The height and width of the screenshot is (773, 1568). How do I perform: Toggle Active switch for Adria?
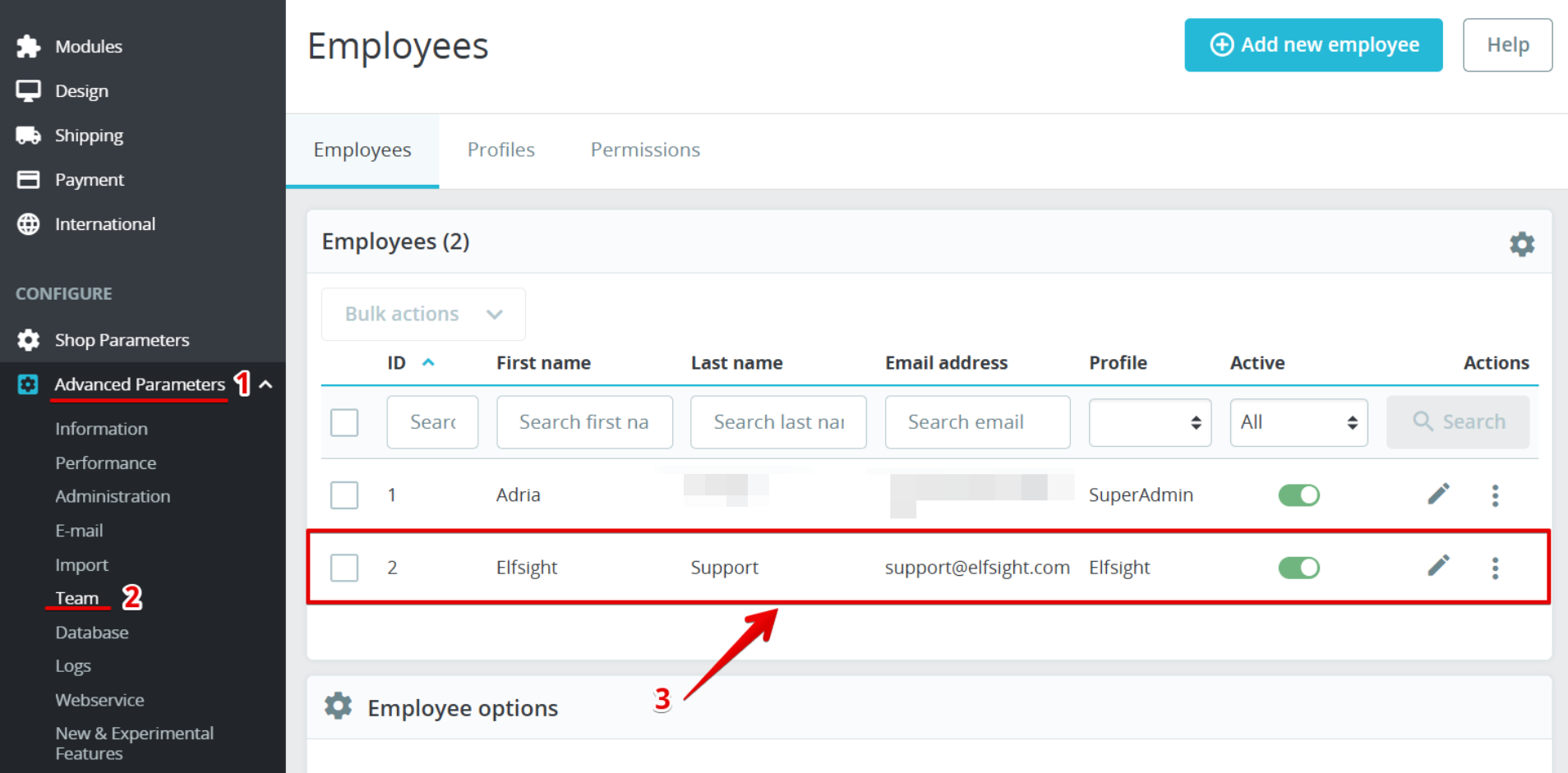(x=1298, y=495)
